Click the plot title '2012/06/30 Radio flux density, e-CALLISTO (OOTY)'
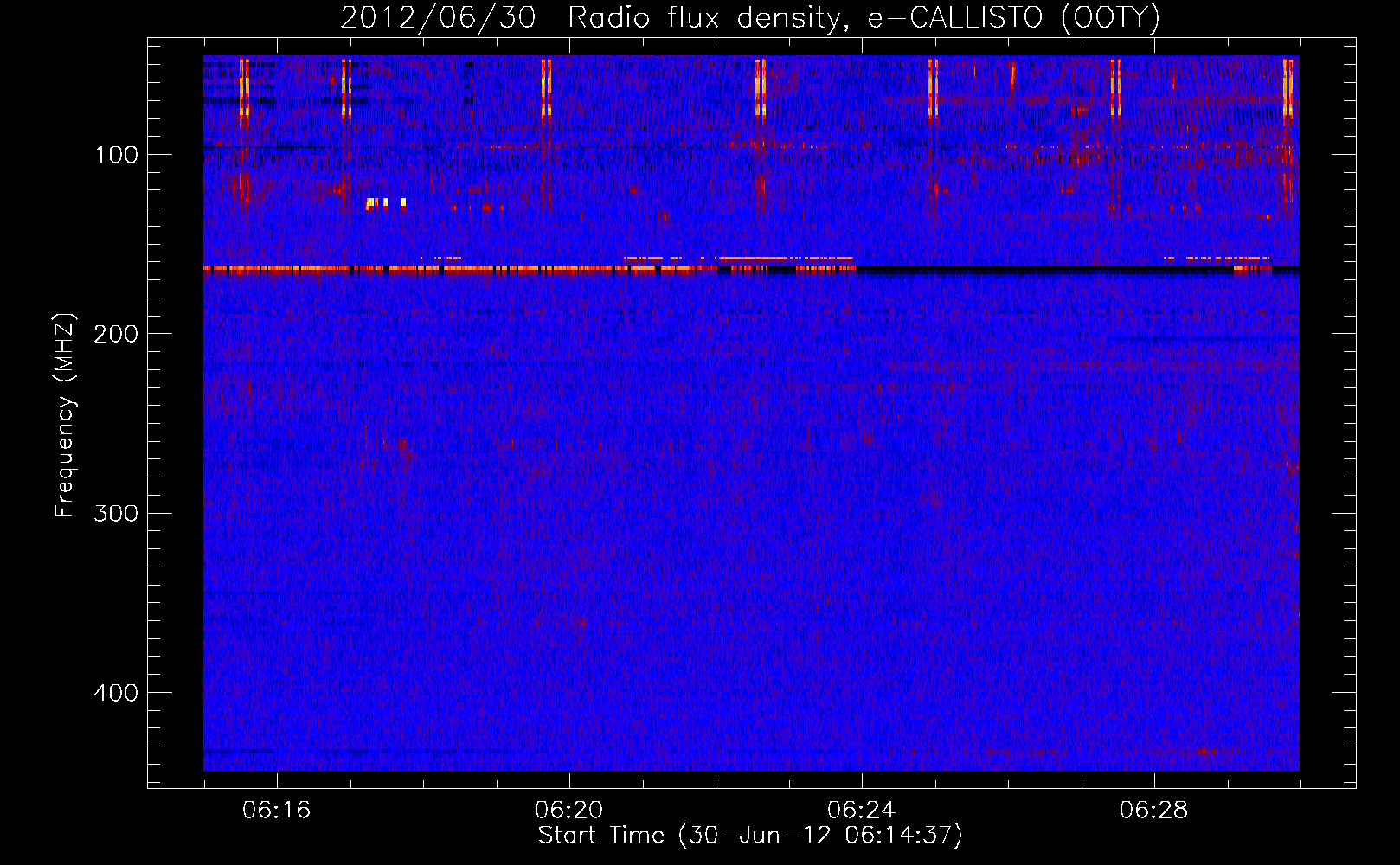This screenshot has width=1400, height=865. point(750,17)
